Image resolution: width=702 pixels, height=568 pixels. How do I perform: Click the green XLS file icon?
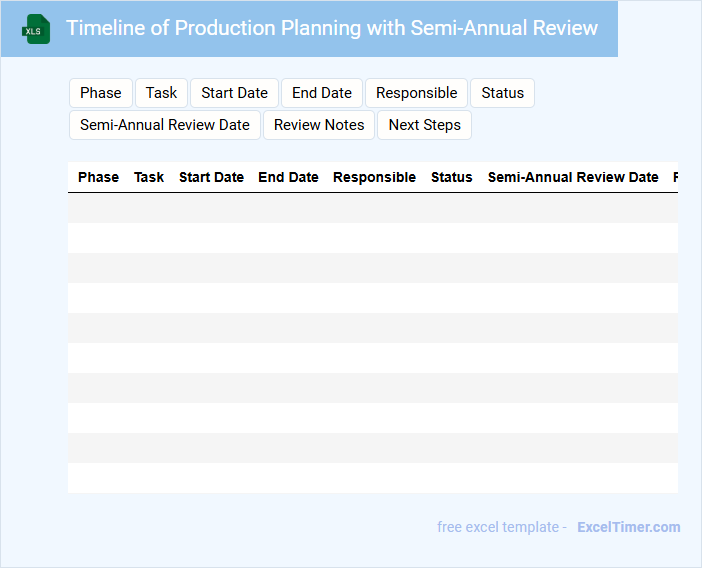(x=37, y=29)
